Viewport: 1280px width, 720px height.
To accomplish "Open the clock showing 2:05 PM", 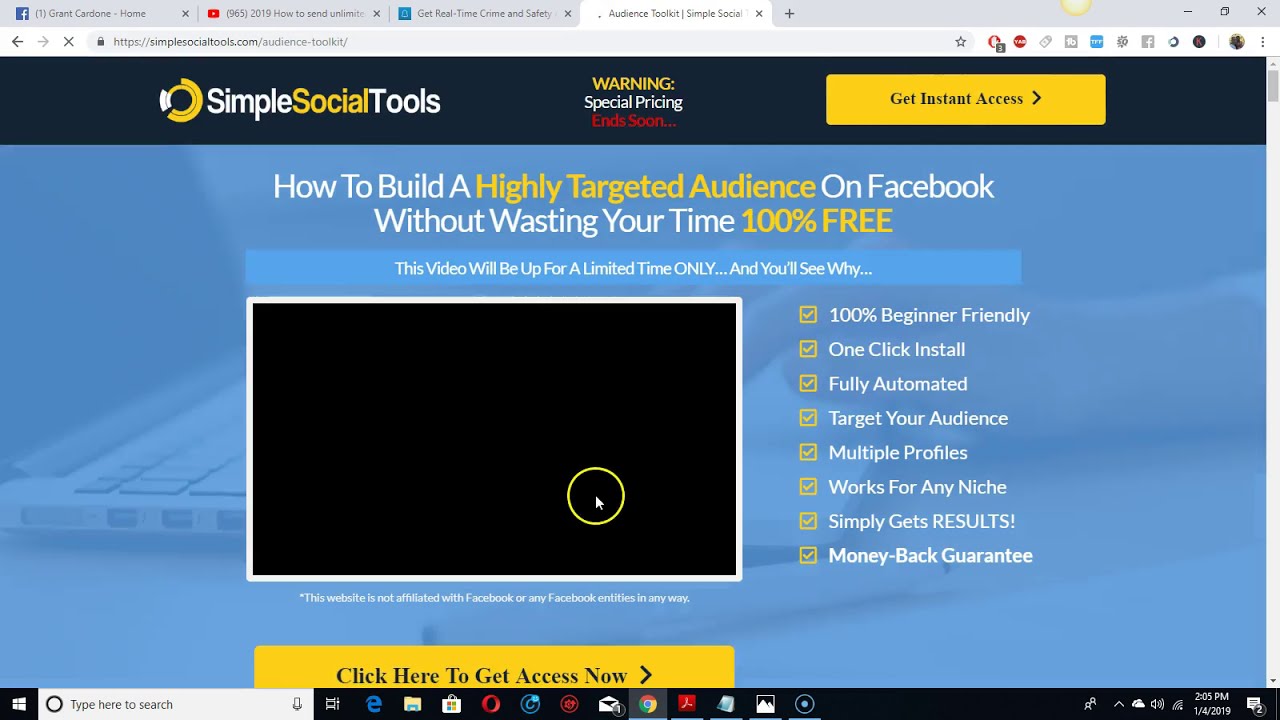I will pos(1211,704).
